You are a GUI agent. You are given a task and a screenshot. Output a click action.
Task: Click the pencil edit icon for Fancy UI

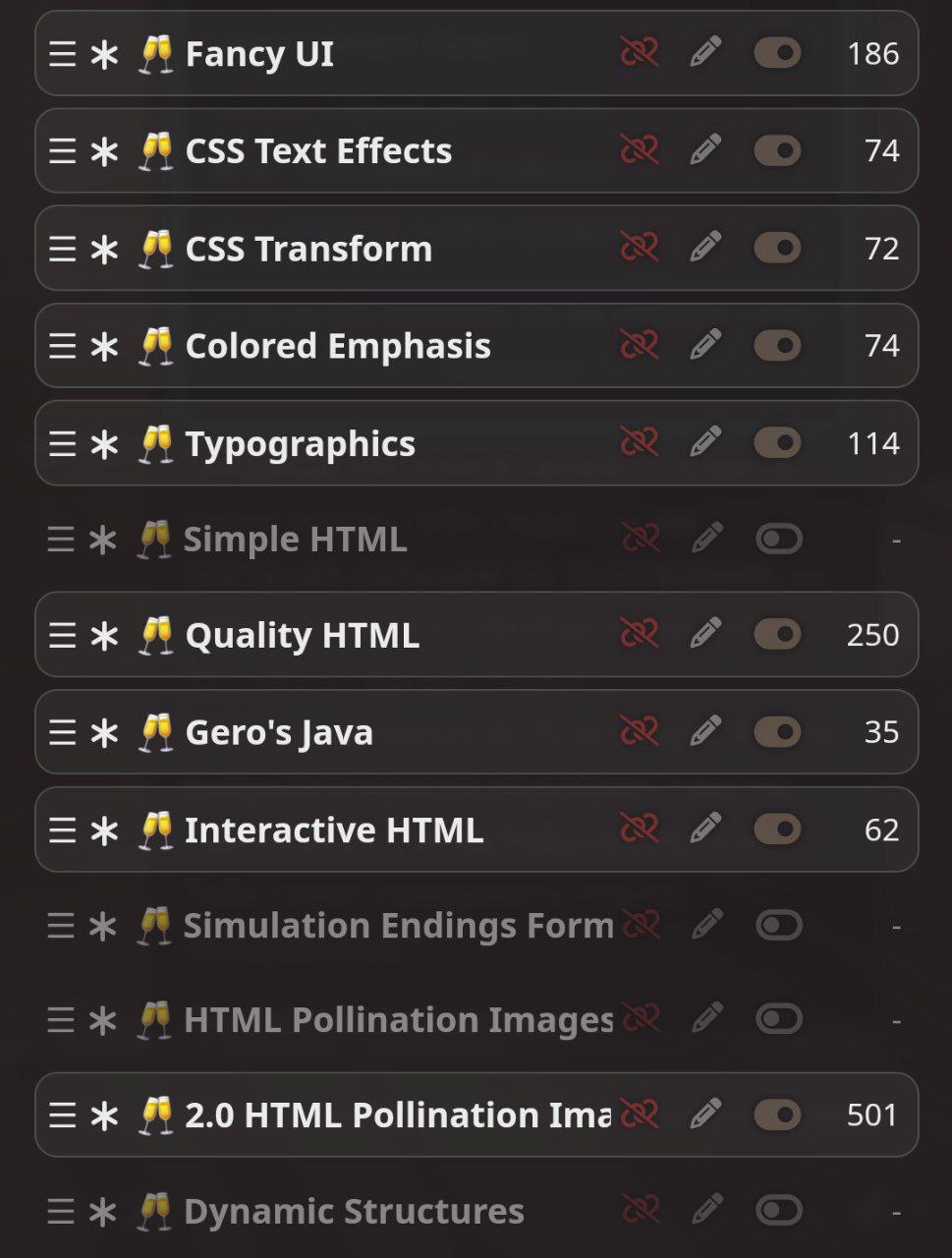(705, 52)
